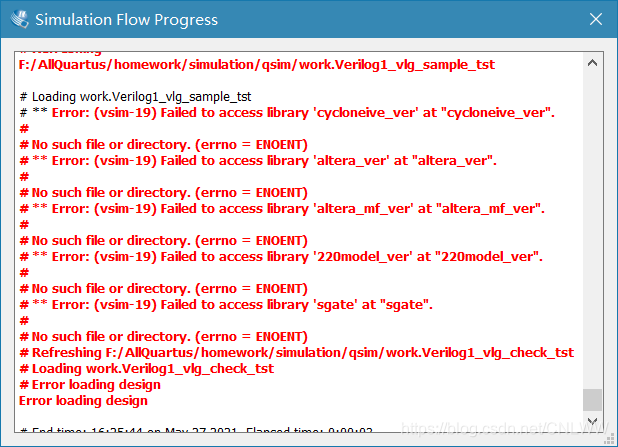The height and width of the screenshot is (447, 618).
Task: Click the vertical scrollbar thumb
Action: (592, 400)
